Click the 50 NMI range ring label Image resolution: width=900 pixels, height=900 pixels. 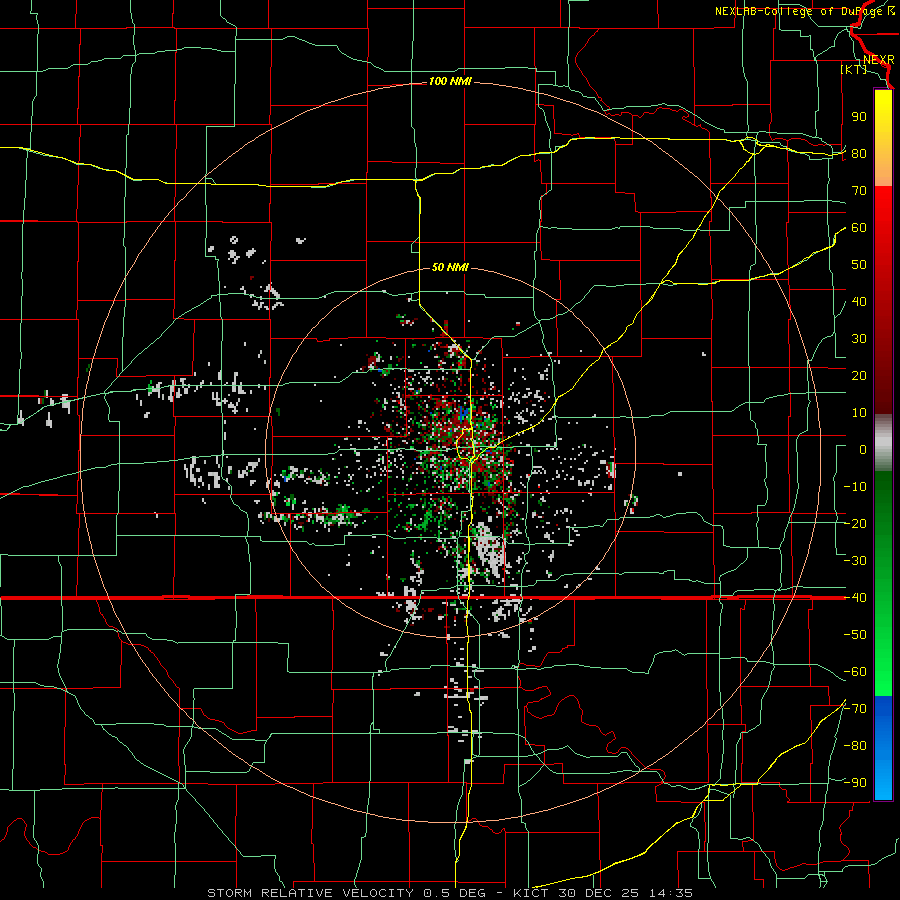click(450, 267)
